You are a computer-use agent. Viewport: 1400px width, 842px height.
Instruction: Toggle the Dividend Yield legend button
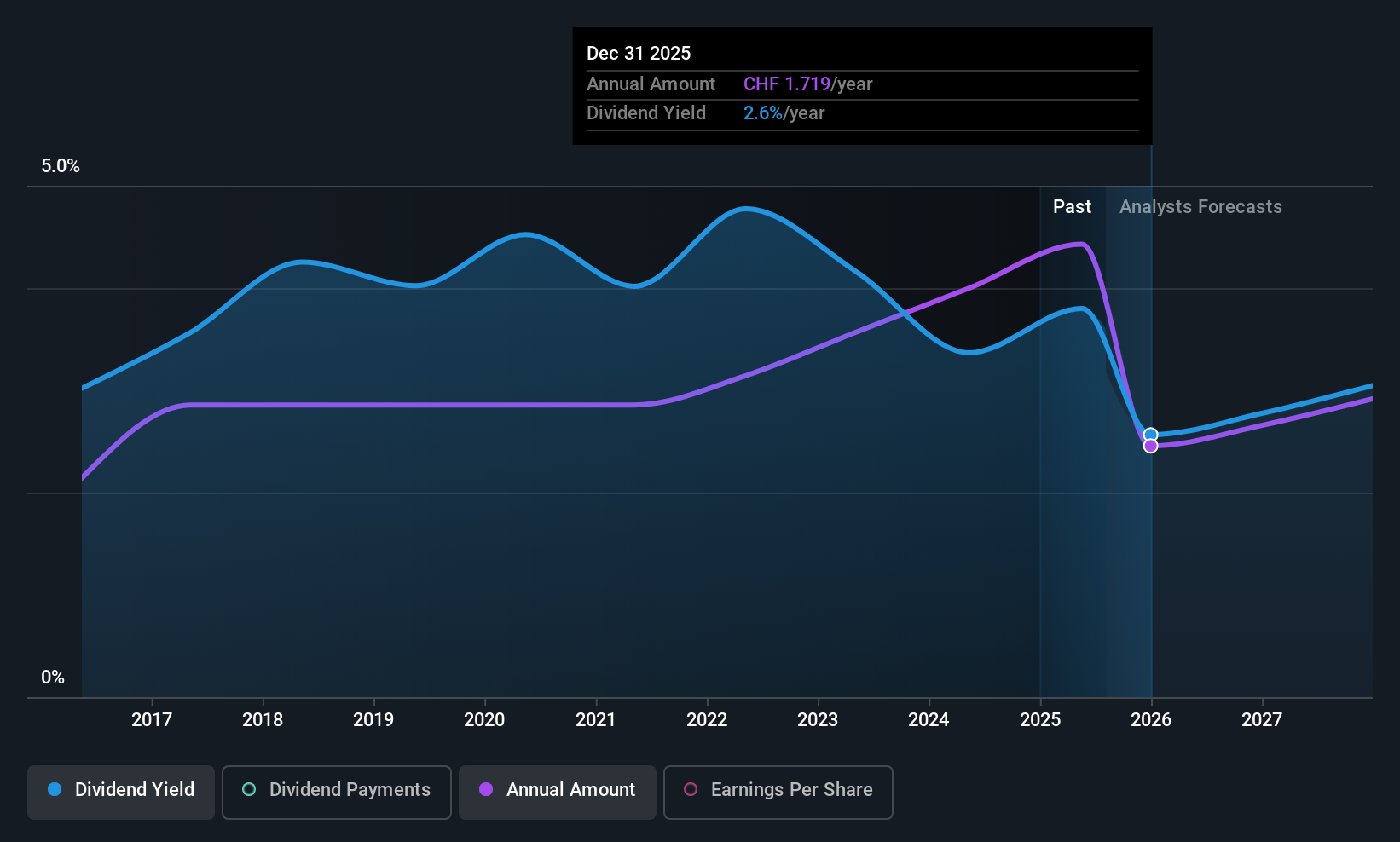coord(121,792)
